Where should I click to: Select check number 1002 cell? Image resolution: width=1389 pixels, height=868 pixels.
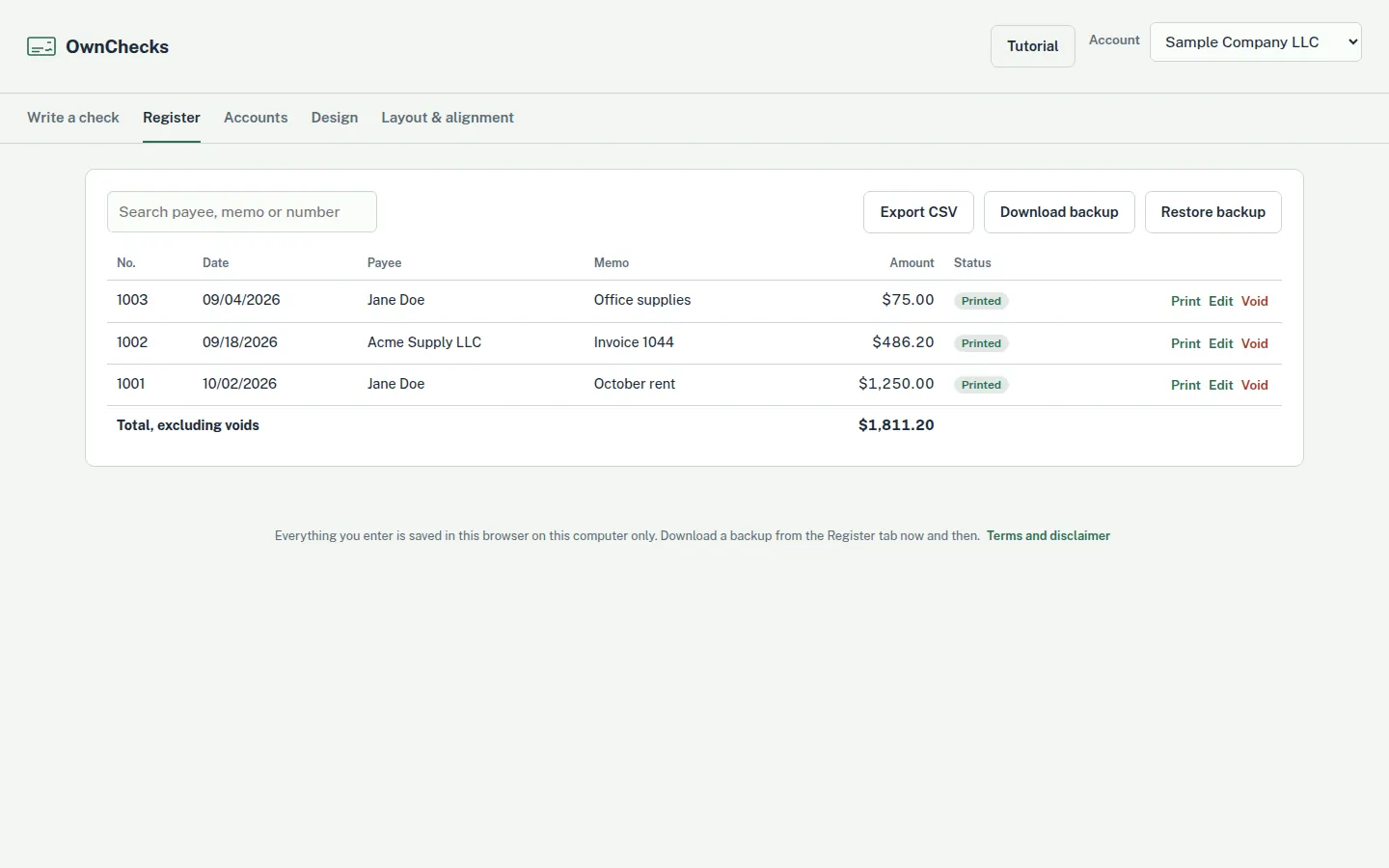(x=132, y=342)
